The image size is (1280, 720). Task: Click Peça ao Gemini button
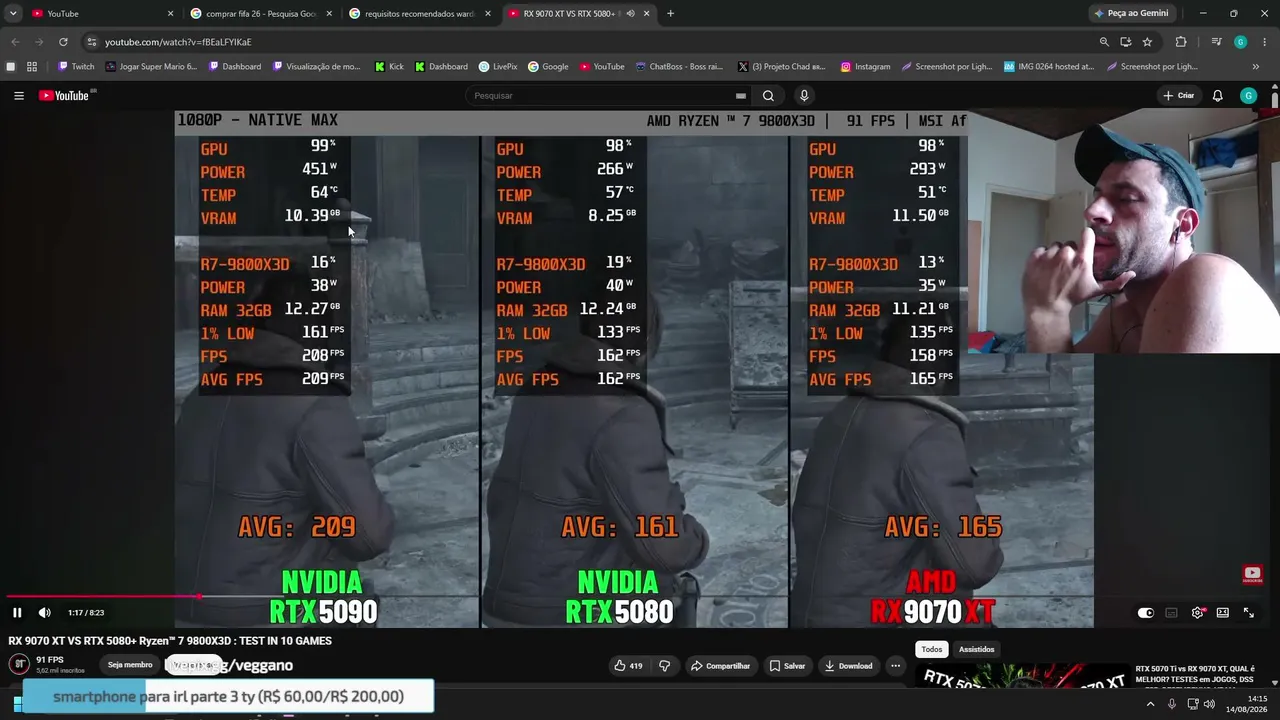click(1131, 14)
